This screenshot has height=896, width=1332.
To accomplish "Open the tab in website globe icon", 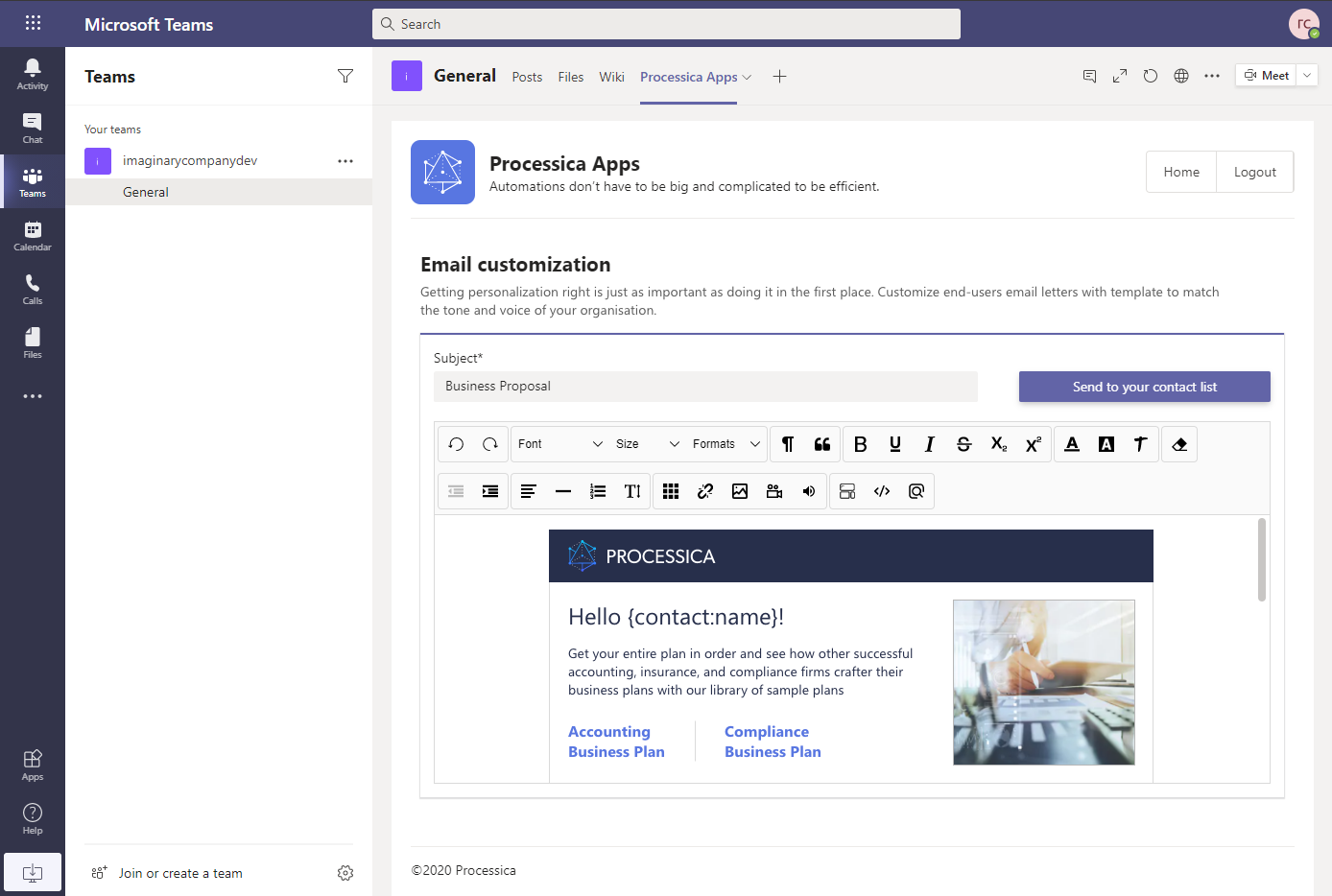I will [x=1181, y=76].
